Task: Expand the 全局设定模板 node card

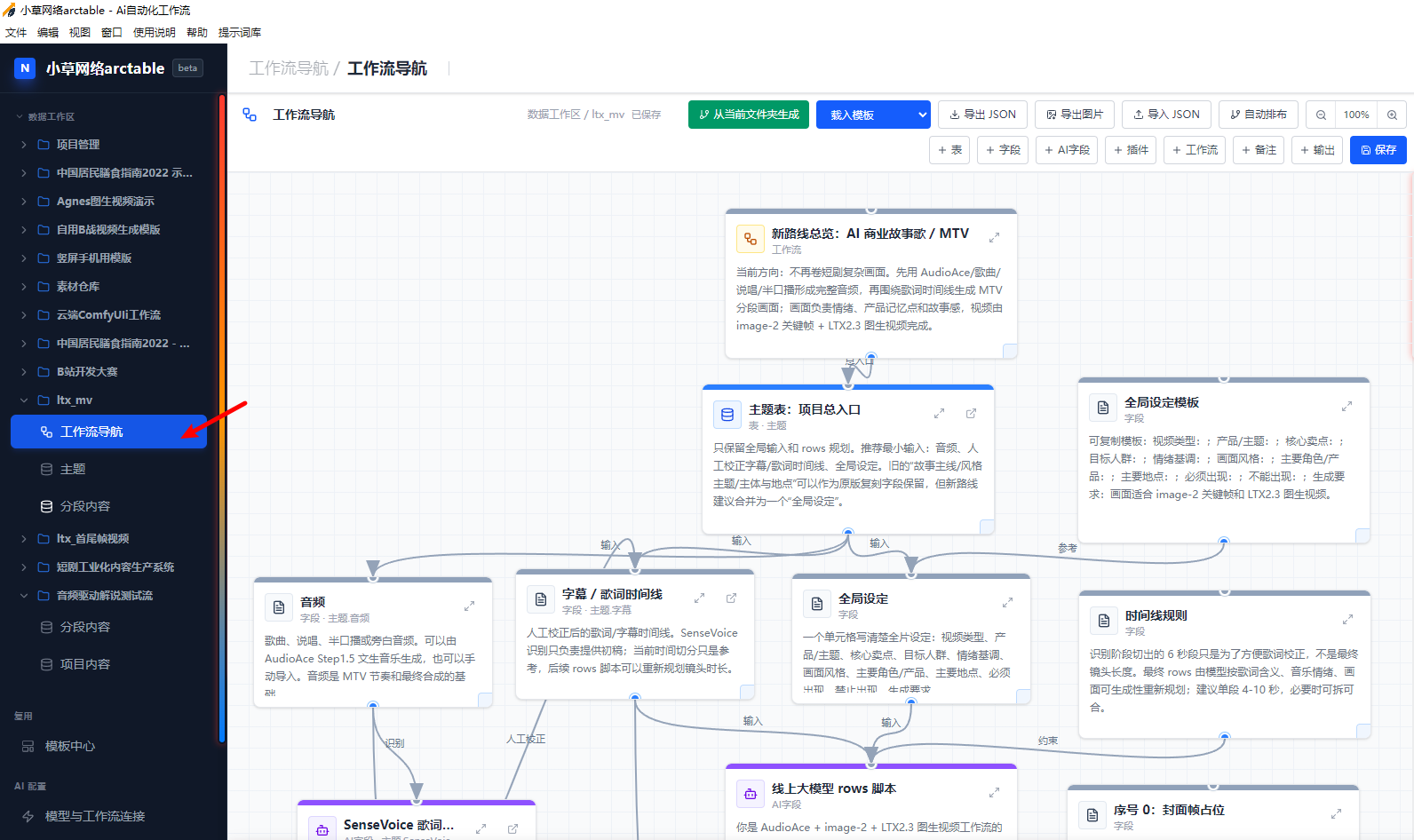Action: coord(1346,406)
